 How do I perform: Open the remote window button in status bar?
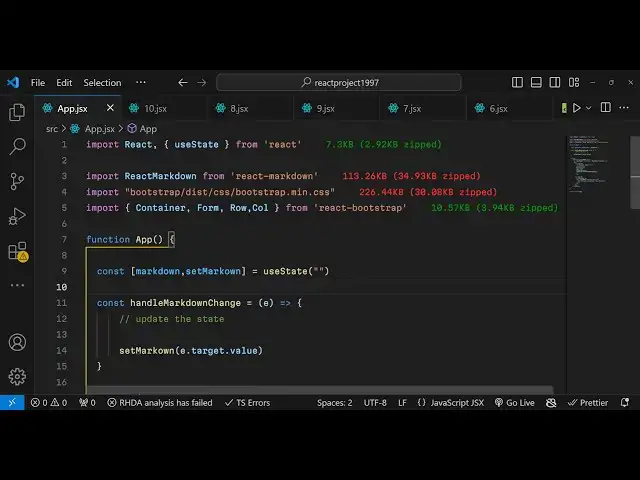[x=12, y=402]
